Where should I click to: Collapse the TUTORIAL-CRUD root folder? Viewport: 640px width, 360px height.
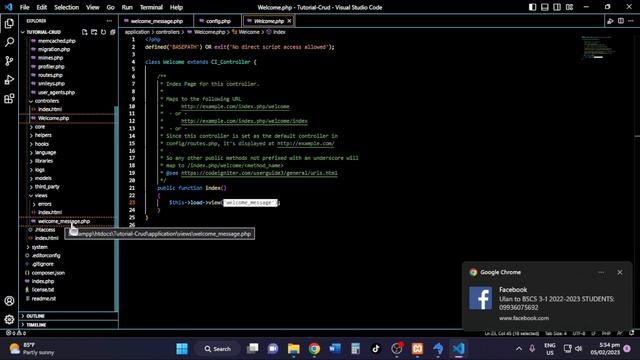43,32
